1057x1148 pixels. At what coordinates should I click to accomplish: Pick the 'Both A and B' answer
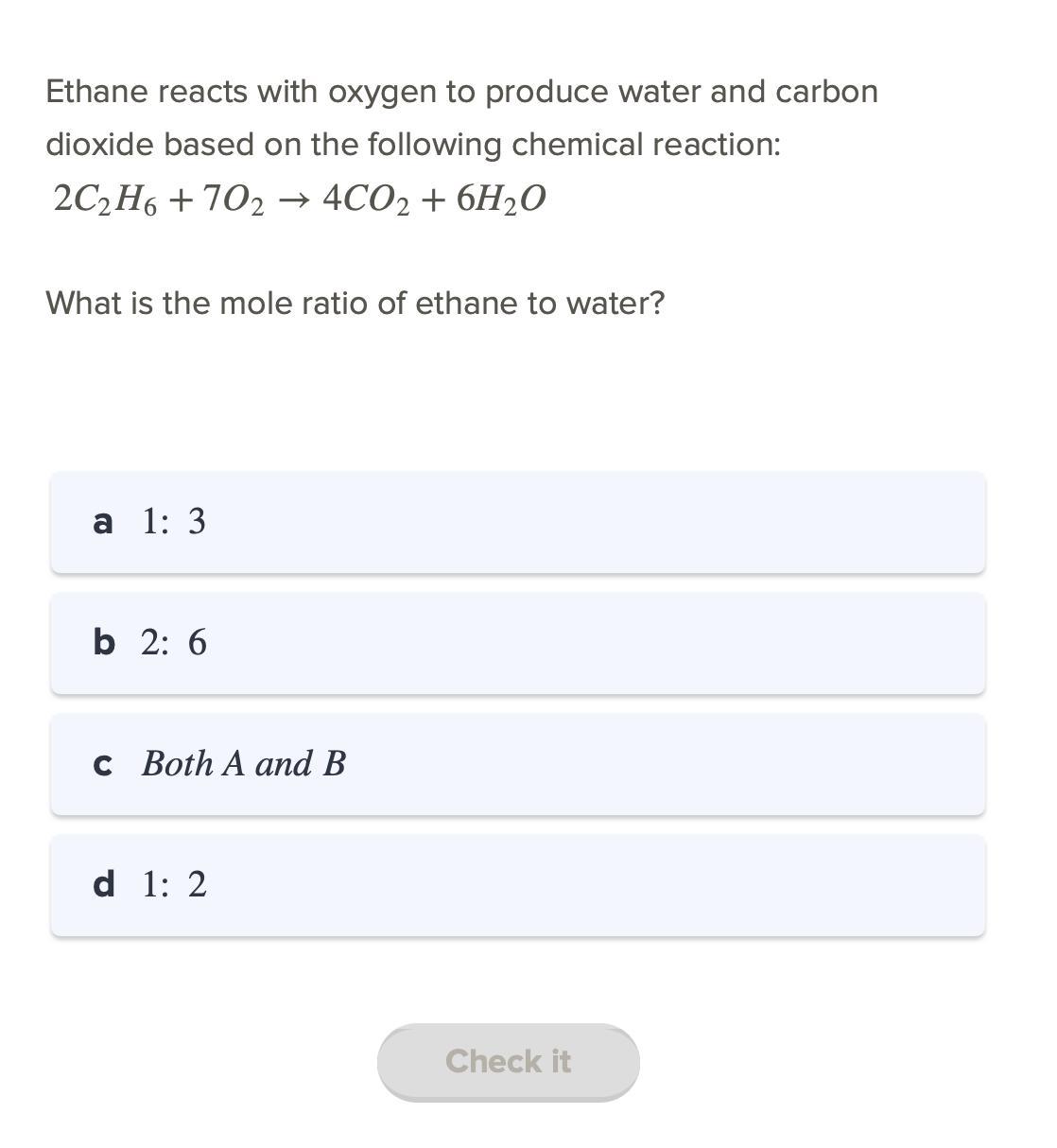517,764
